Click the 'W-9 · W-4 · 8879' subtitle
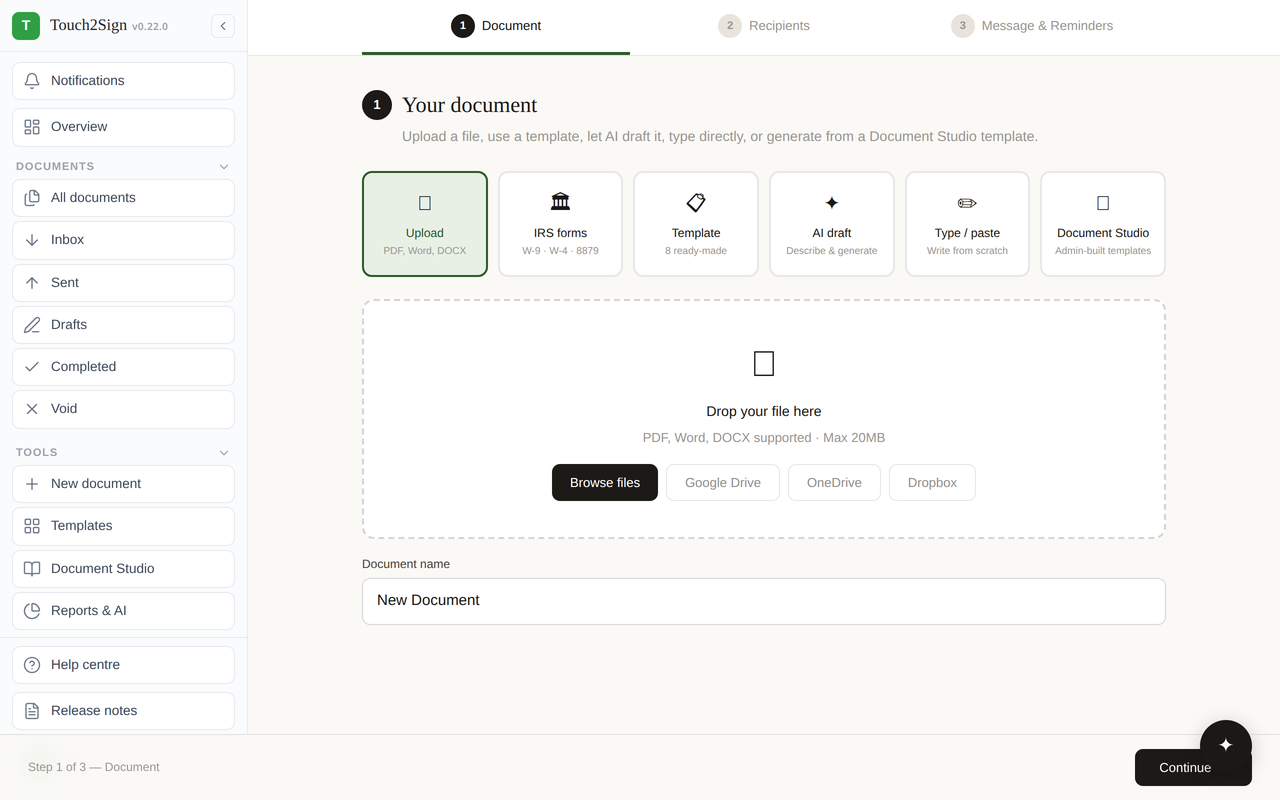1280x800 pixels. click(x=560, y=251)
